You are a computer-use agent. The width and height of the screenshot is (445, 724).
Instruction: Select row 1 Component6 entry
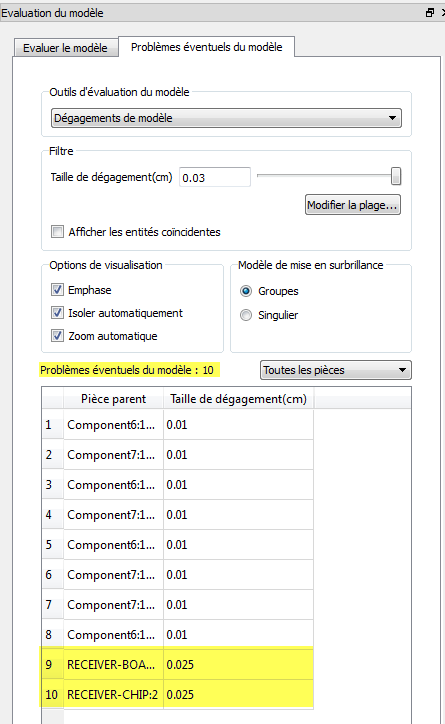coord(113,425)
